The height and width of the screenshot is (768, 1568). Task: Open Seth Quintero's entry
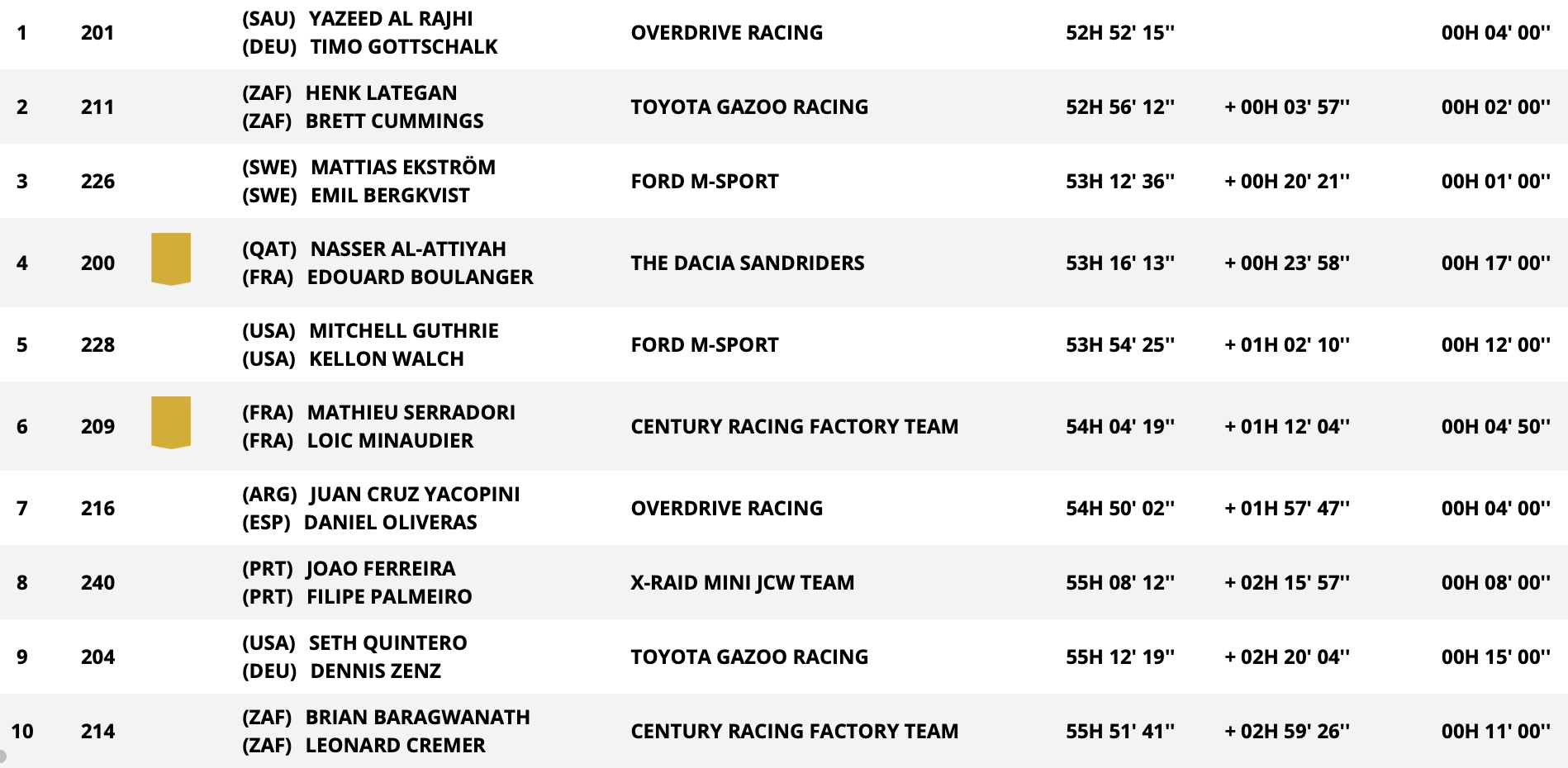[387, 642]
